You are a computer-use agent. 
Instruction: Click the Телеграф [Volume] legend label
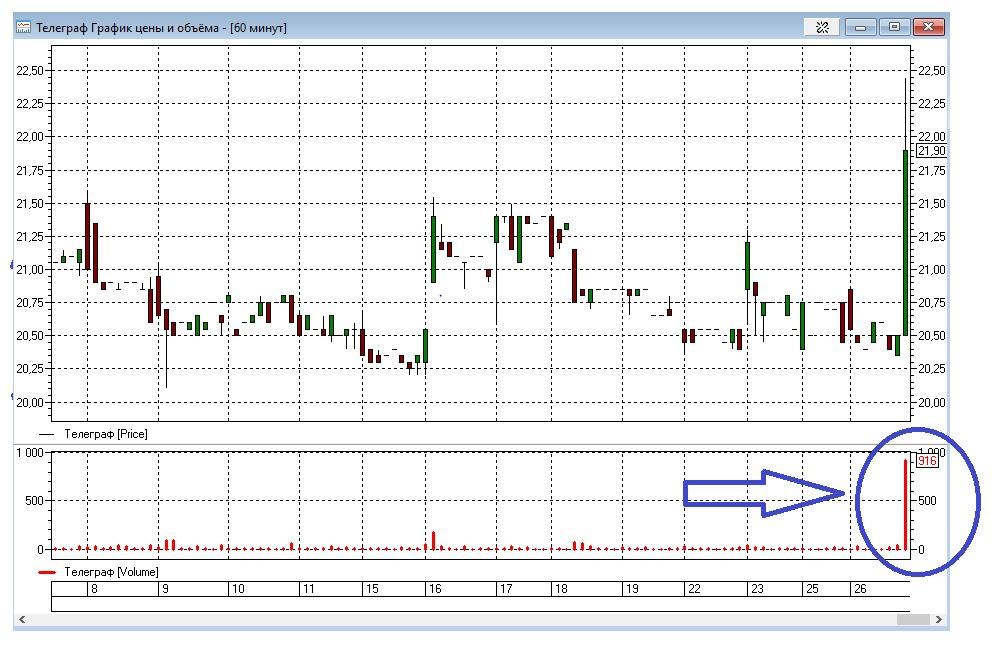click(111, 572)
